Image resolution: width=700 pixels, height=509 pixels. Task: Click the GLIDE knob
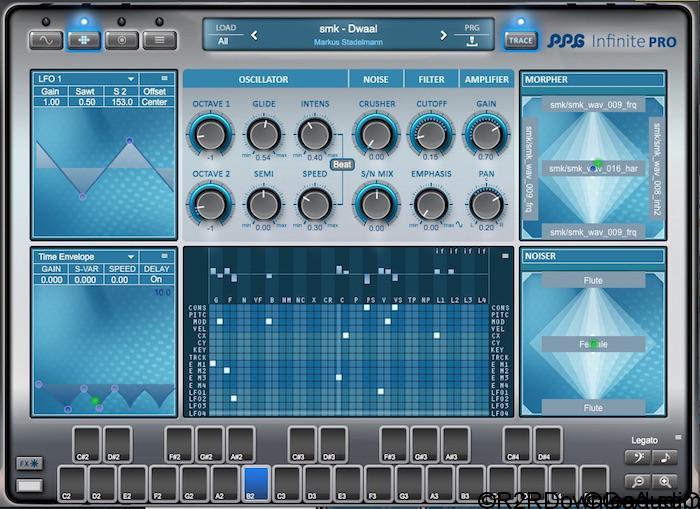click(264, 134)
